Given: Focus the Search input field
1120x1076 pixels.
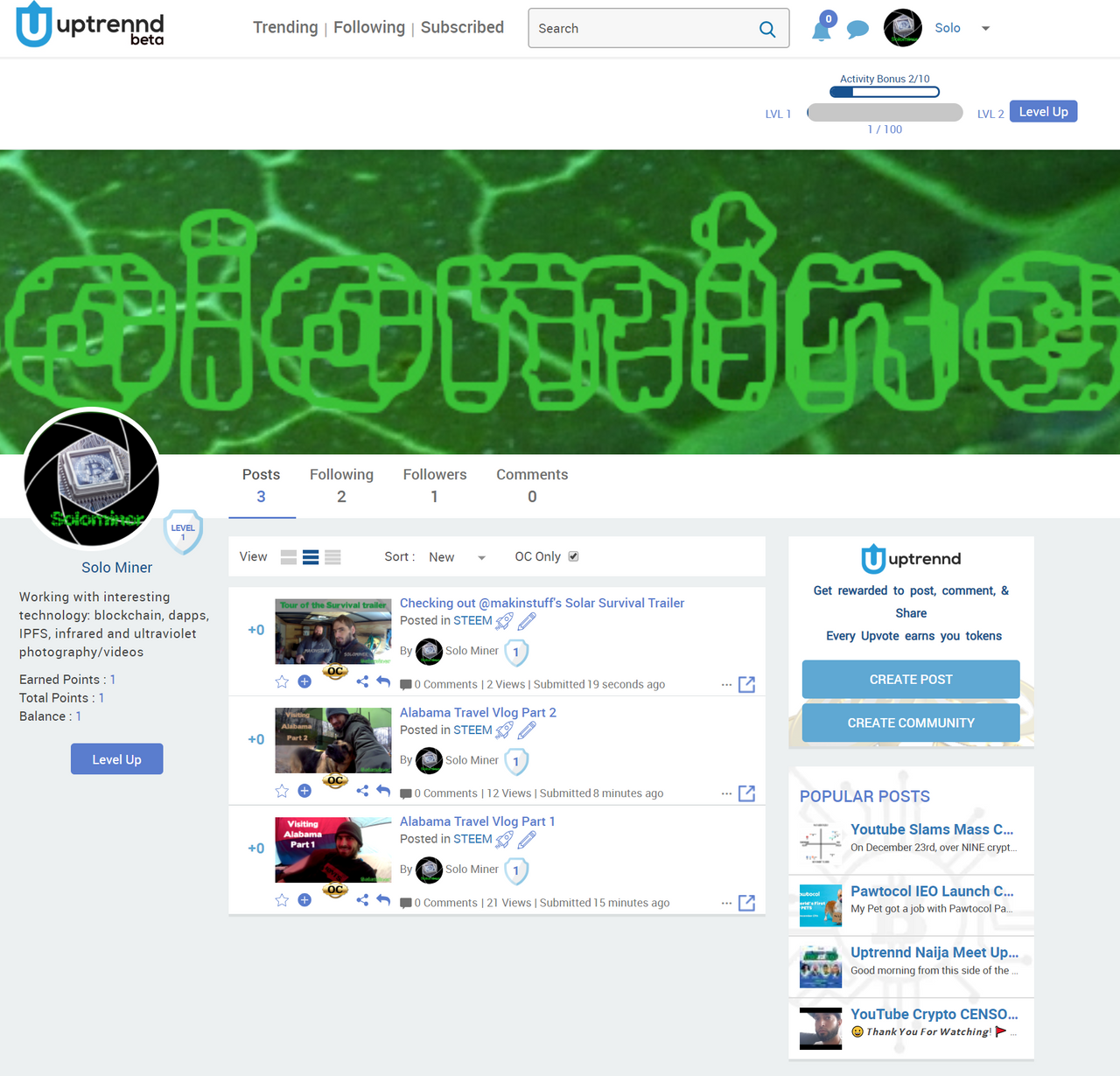Looking at the screenshot, I should tap(643, 29).
